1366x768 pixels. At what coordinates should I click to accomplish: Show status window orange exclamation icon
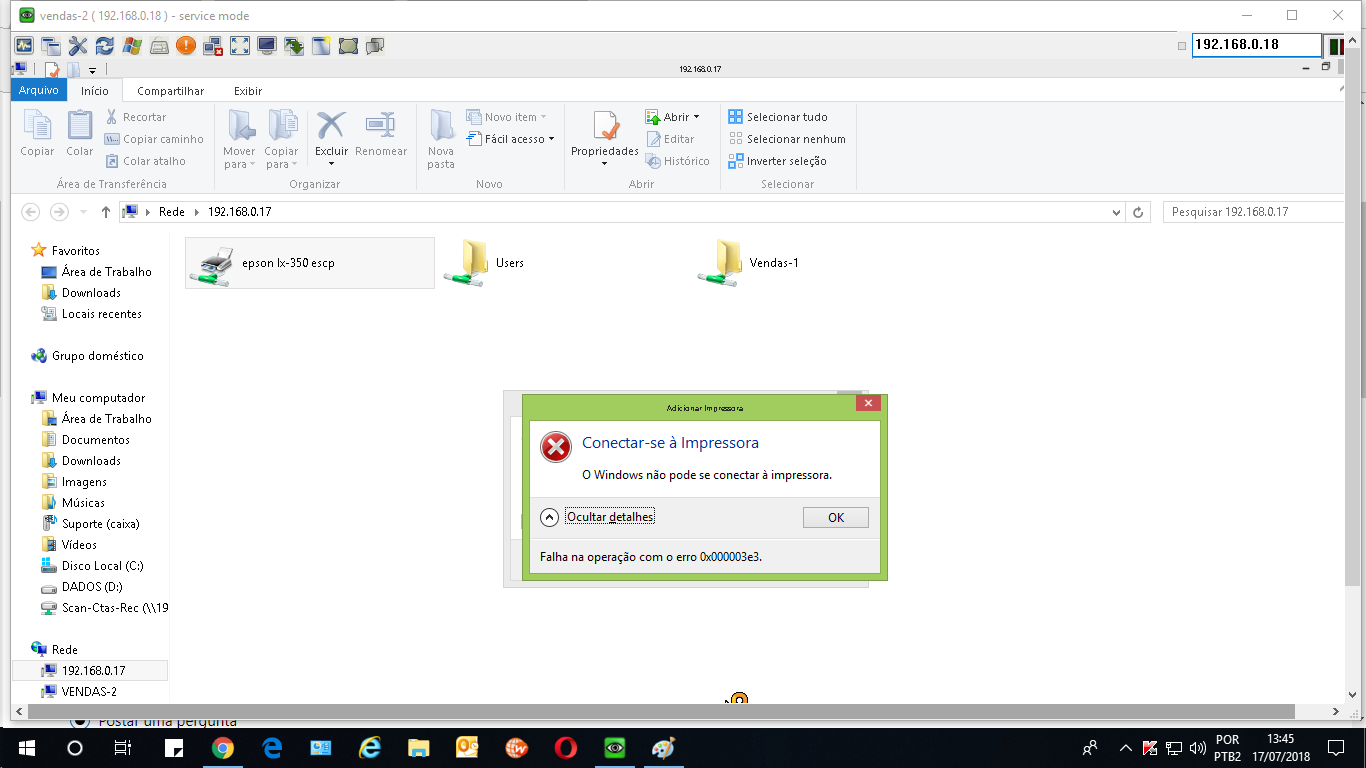click(186, 45)
